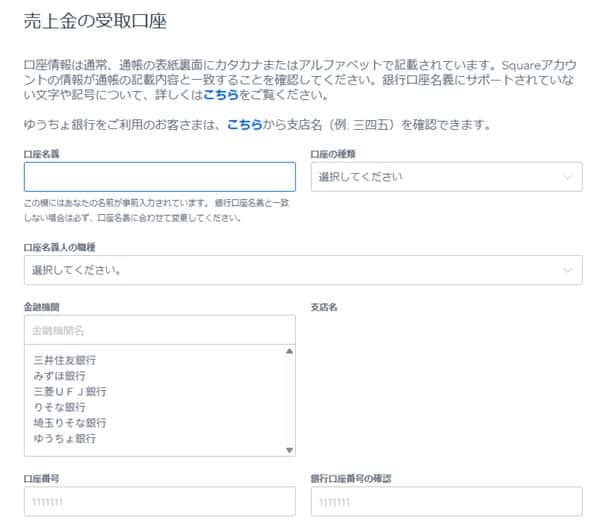Select みずほ銀行 from the bank list
The width and height of the screenshot is (600, 526).
60,376
